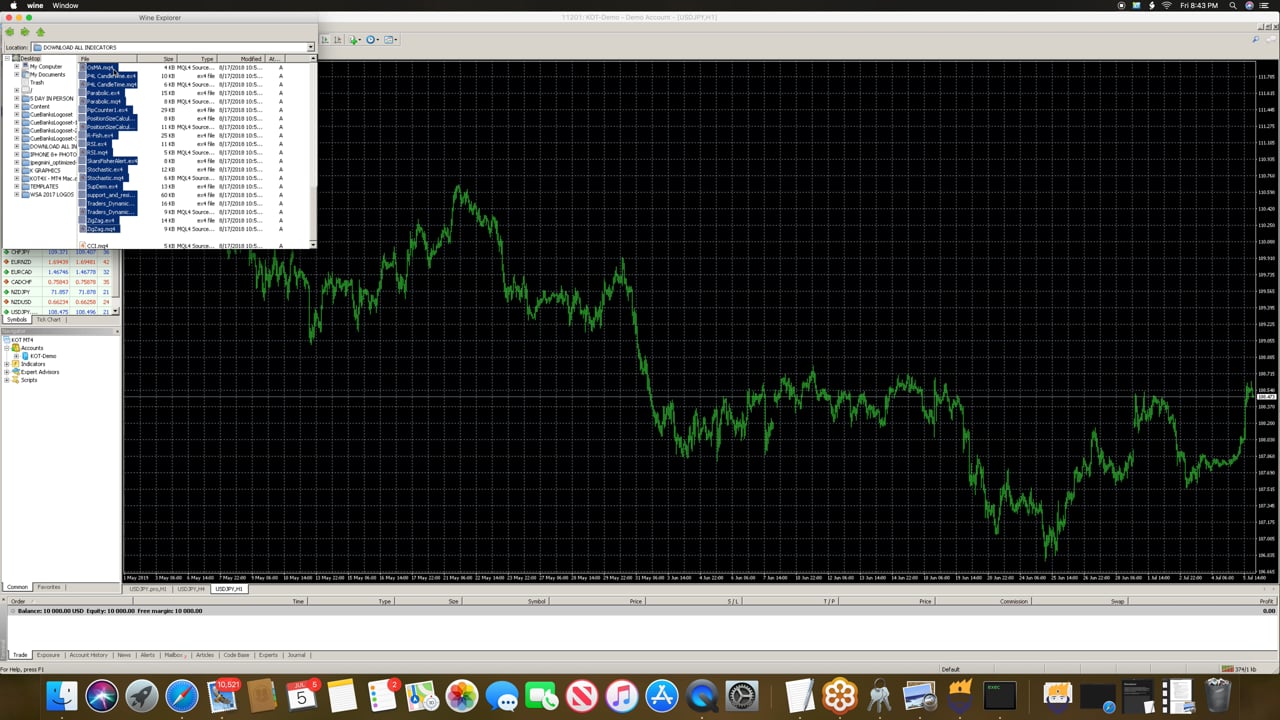Screen dimensions: 1280x720
Task: Click the green Forward arrow in Wine Explorer
Action: point(25,32)
